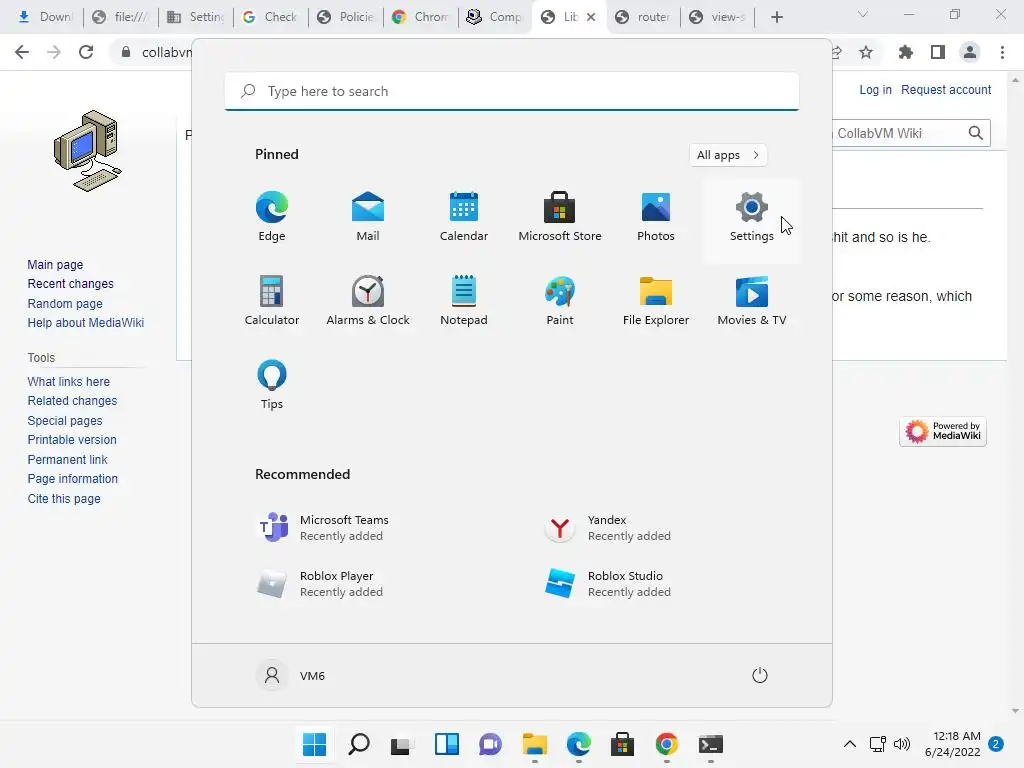Screen dimensions: 1024x768
Task: Switch to the Policies tab
Action: [346, 17]
